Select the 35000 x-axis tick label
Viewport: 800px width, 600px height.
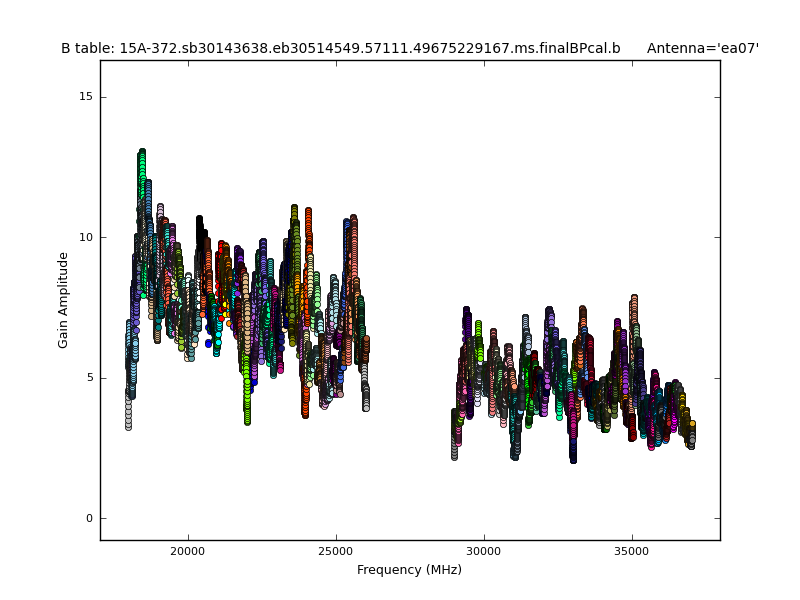click(x=631, y=551)
